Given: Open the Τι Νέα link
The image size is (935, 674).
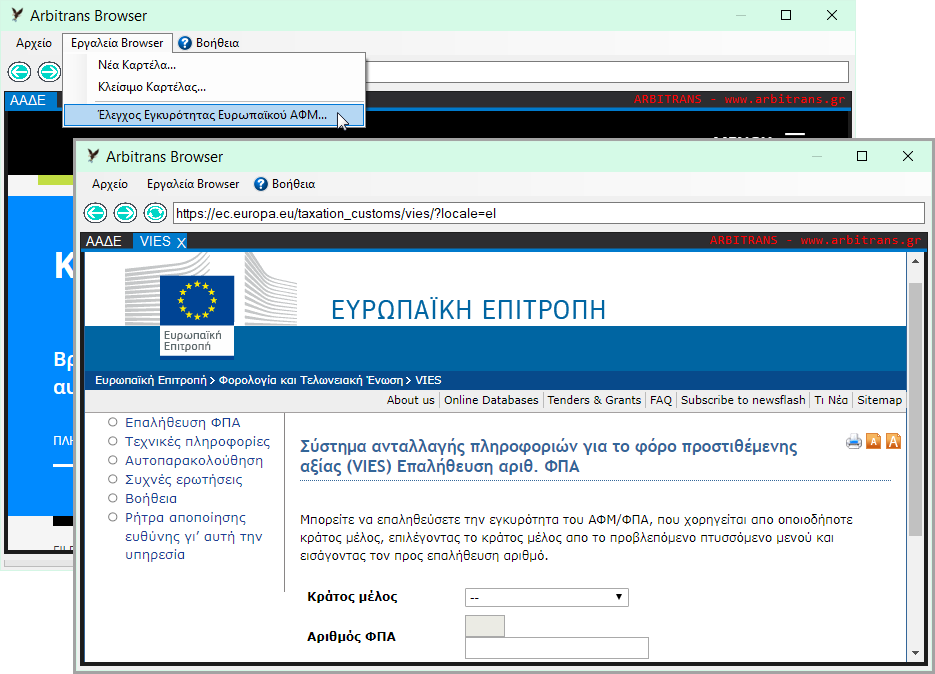Looking at the screenshot, I should pyautogui.click(x=831, y=400).
